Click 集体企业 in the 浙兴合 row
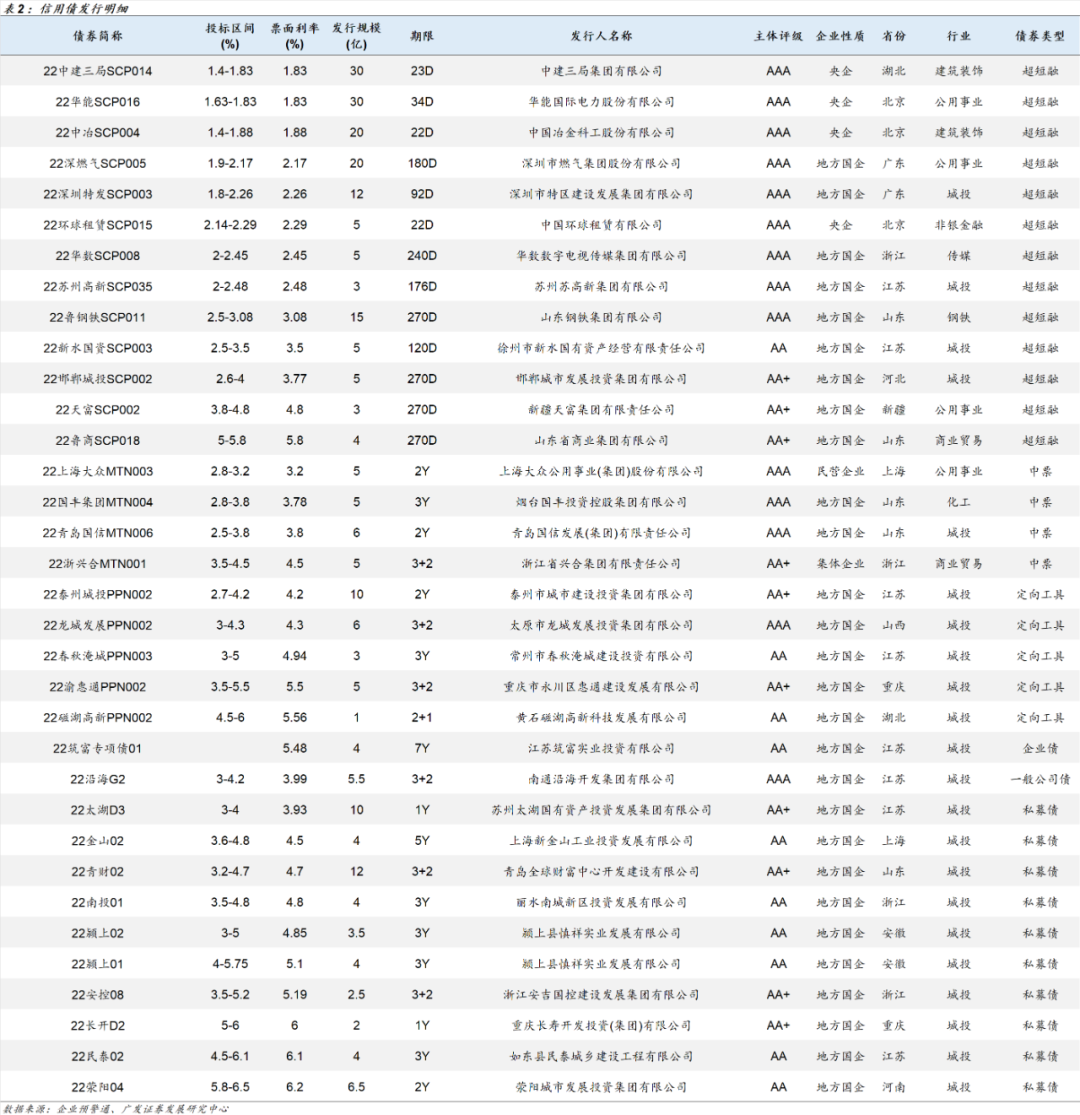 (x=840, y=564)
